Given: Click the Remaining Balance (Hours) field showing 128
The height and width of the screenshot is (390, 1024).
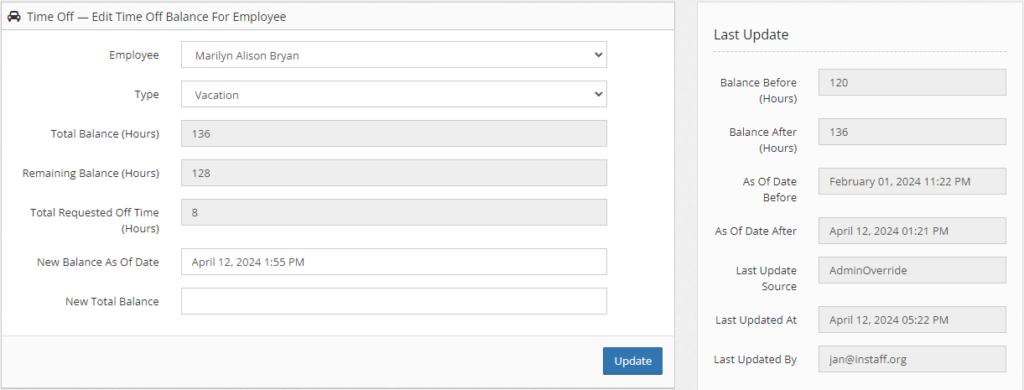Looking at the screenshot, I should pyautogui.click(x=394, y=172).
